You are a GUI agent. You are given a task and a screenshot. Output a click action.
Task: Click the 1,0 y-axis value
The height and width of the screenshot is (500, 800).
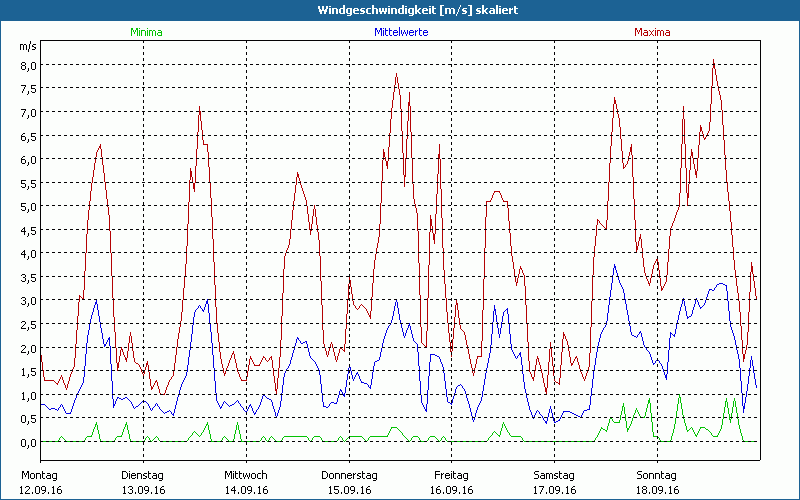point(28,395)
